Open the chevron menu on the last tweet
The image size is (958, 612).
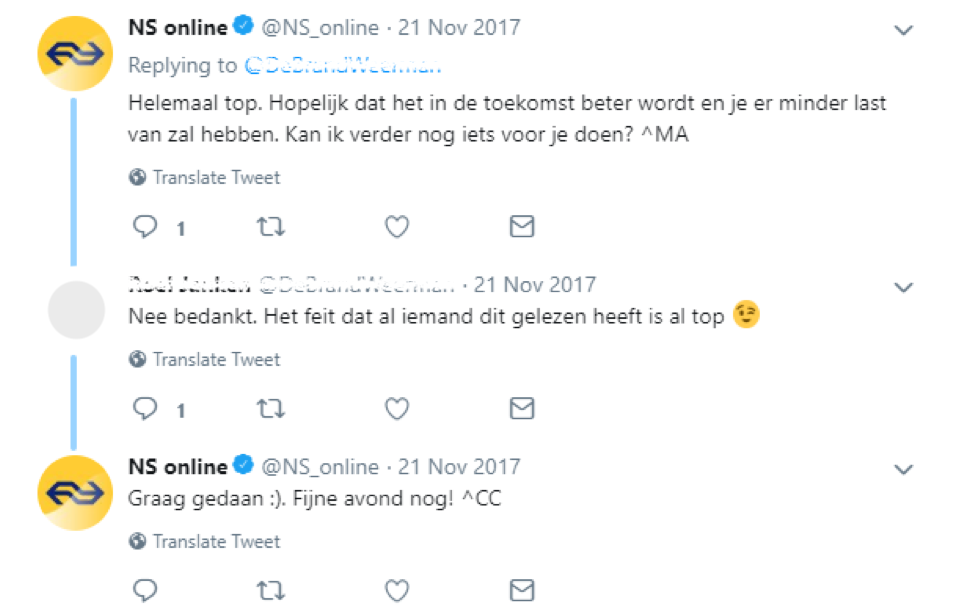tap(903, 469)
